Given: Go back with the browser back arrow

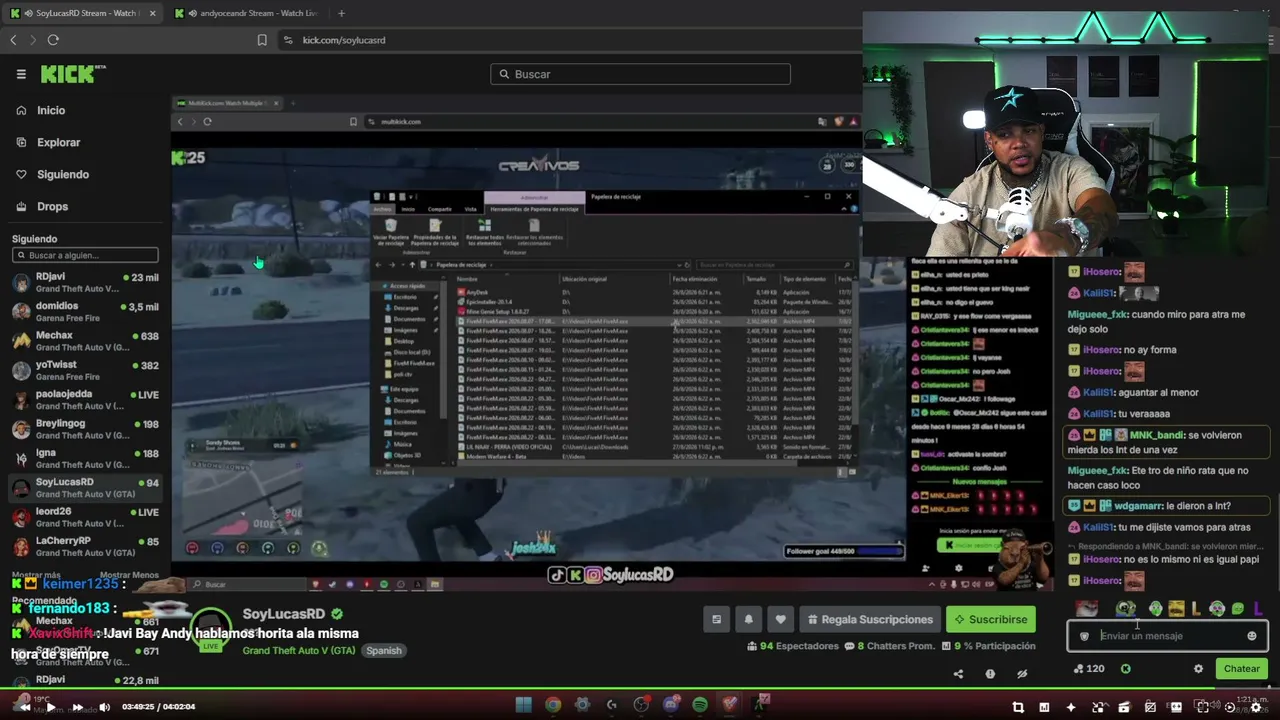Looking at the screenshot, I should pyautogui.click(x=13, y=40).
